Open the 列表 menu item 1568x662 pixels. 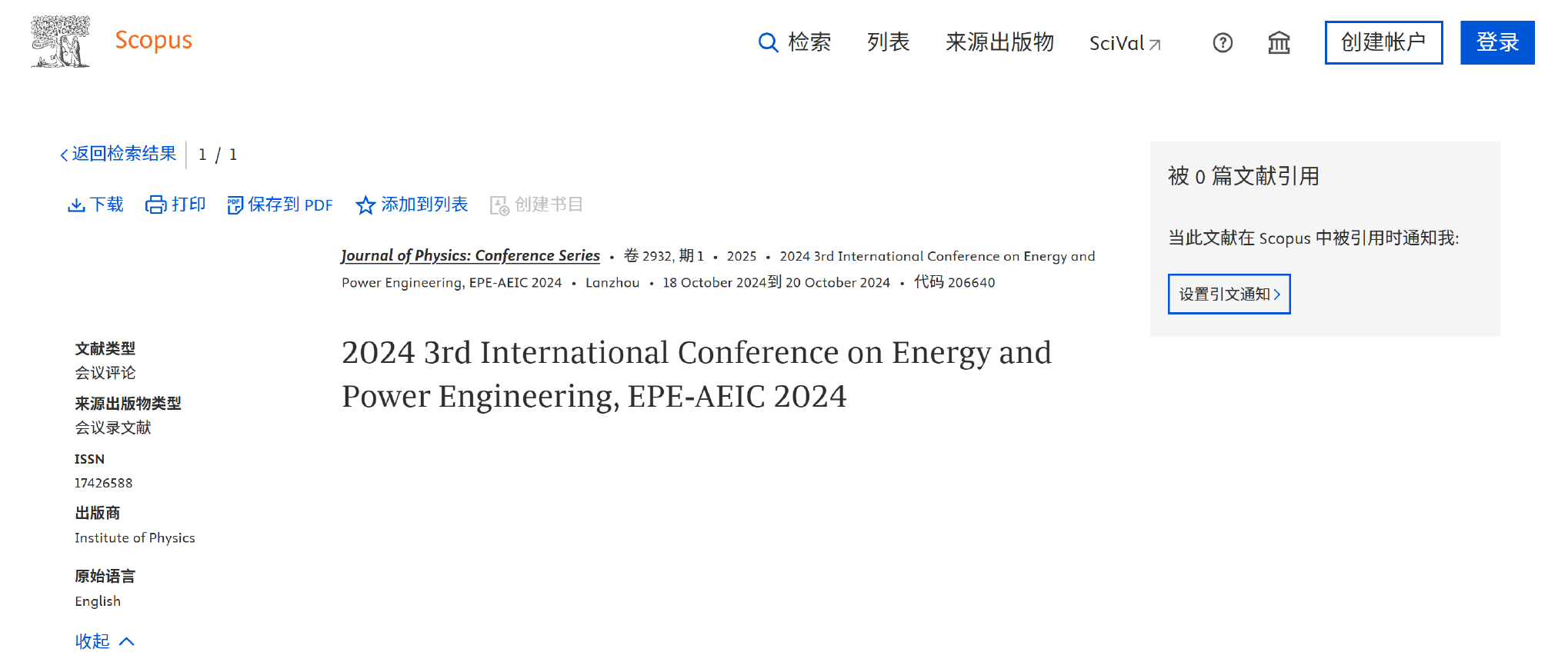888,42
